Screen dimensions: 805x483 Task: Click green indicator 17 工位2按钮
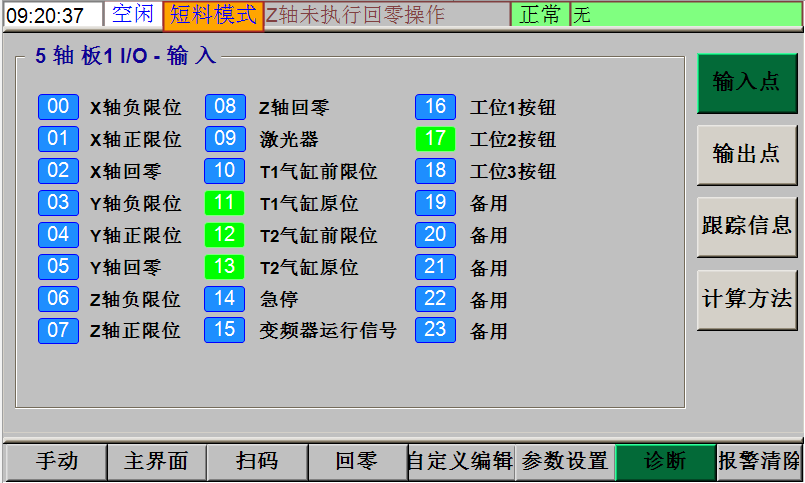click(x=435, y=139)
